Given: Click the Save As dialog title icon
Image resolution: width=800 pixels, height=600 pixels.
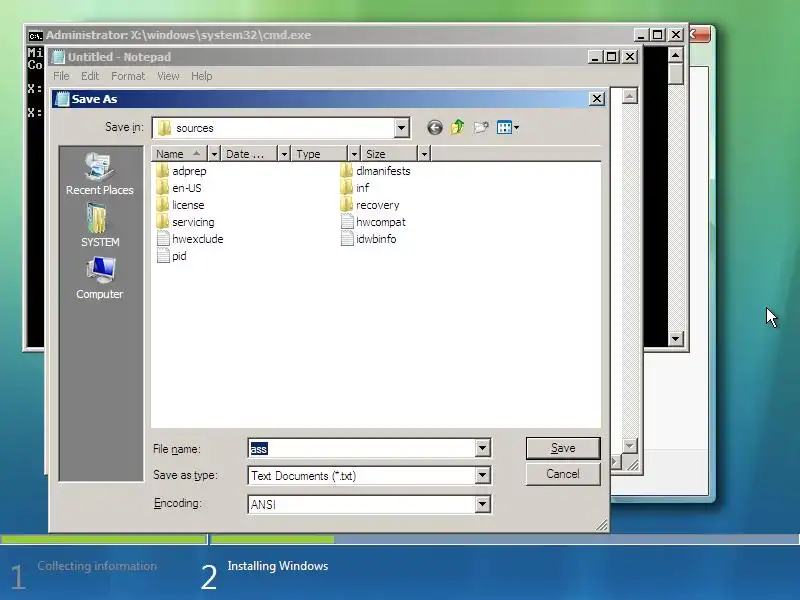Looking at the screenshot, I should pyautogui.click(x=62, y=99).
